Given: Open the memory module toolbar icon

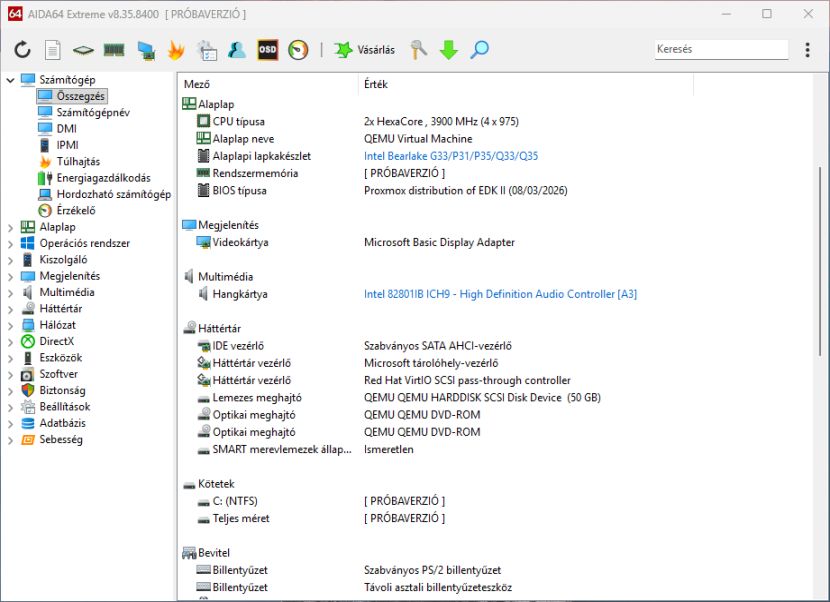Looking at the screenshot, I should point(114,50).
